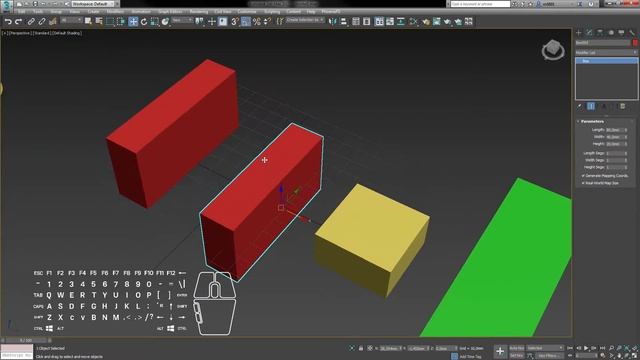Open the Tools menu
Screen dimensions: 640x360
(38, 12)
